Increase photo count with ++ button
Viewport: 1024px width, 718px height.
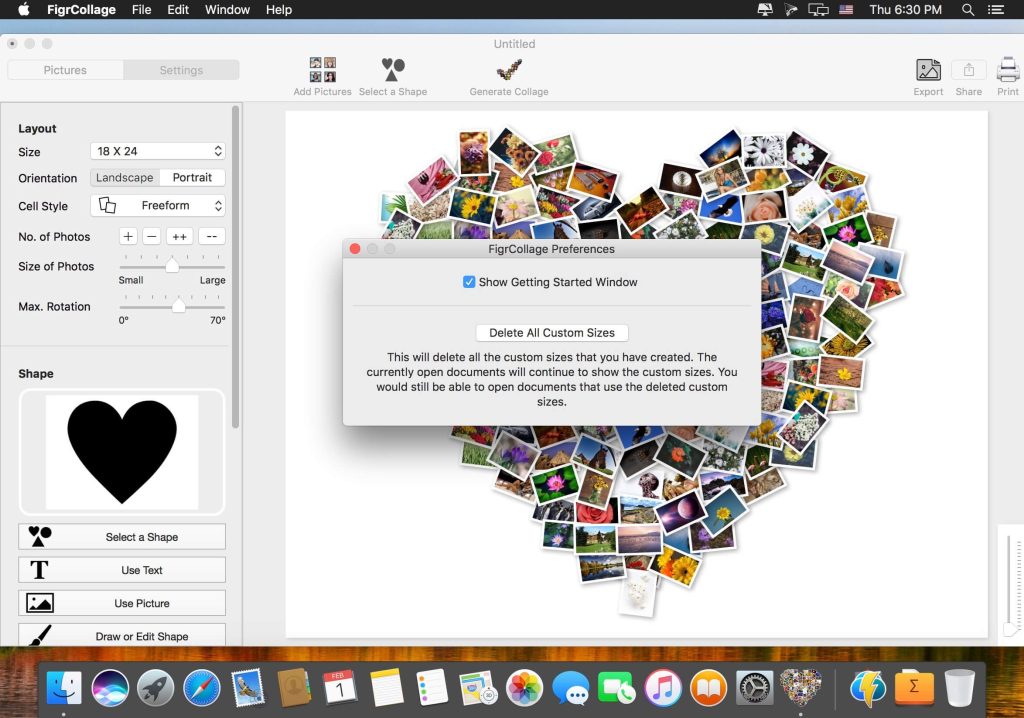click(x=179, y=237)
